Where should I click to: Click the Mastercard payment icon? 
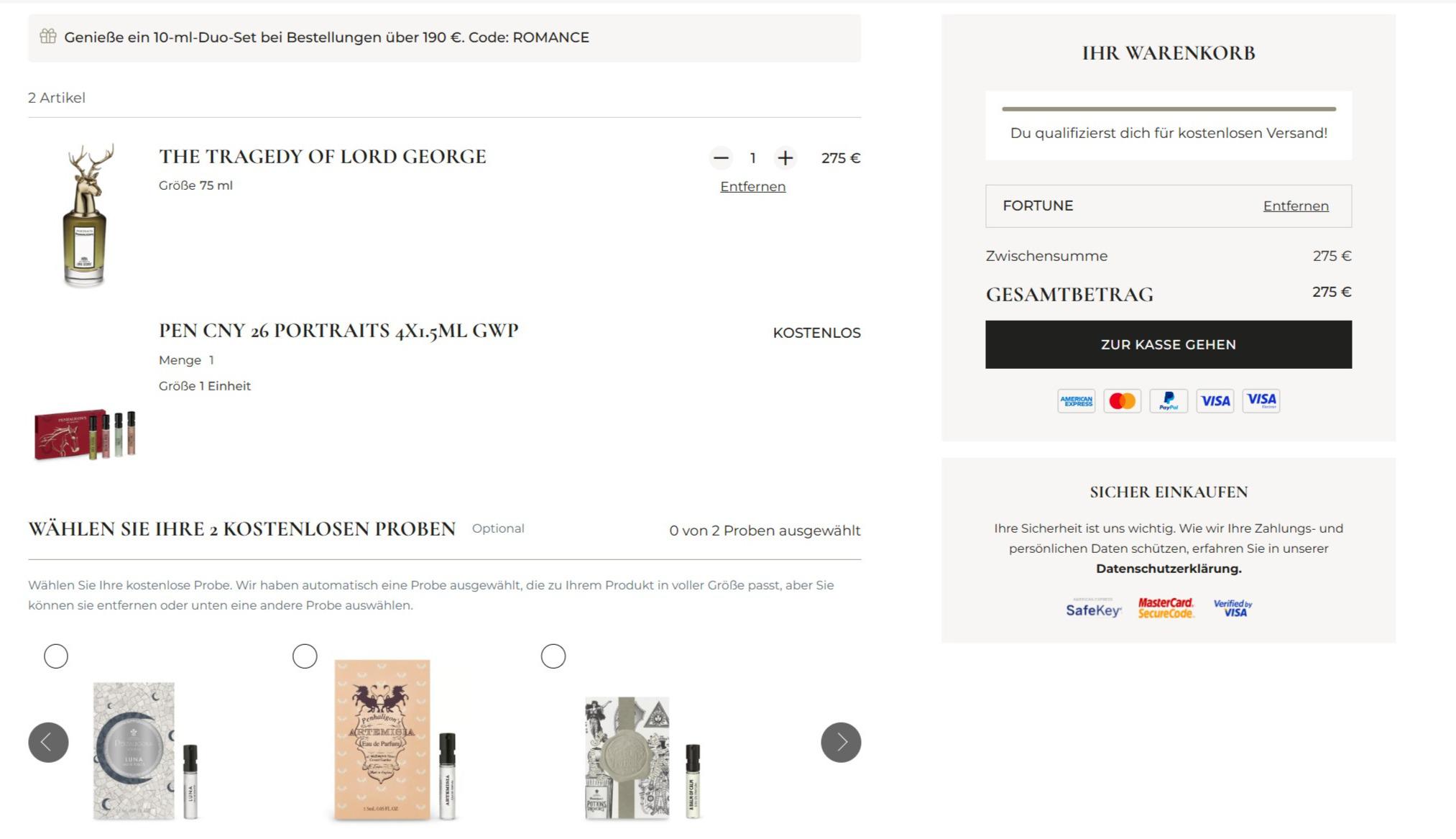tap(1122, 400)
